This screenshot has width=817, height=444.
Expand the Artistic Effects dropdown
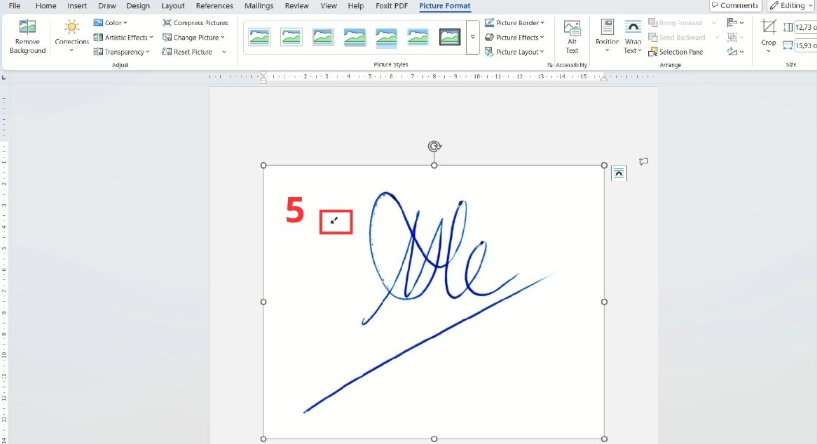click(123, 37)
